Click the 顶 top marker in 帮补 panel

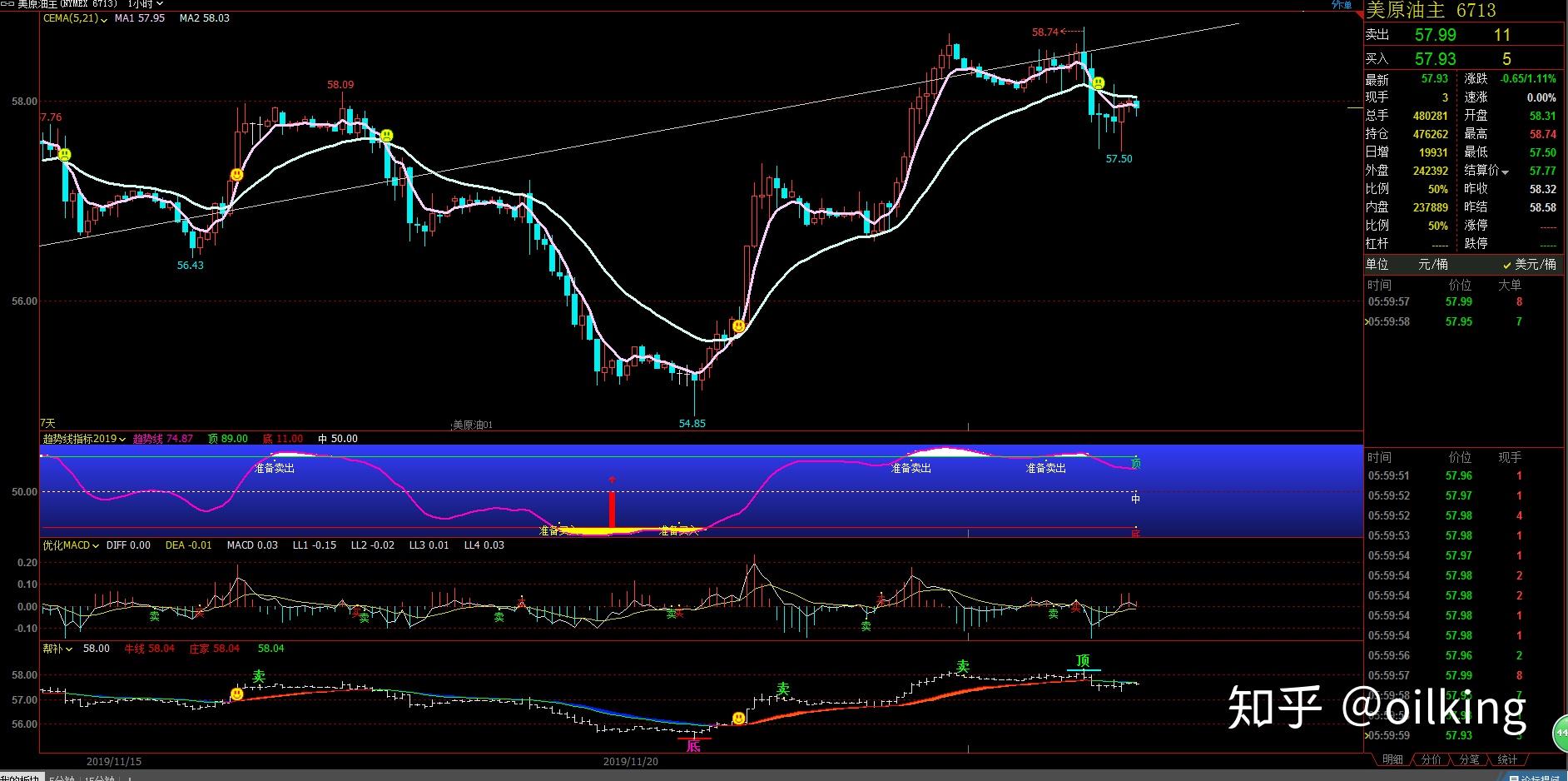(x=1083, y=661)
